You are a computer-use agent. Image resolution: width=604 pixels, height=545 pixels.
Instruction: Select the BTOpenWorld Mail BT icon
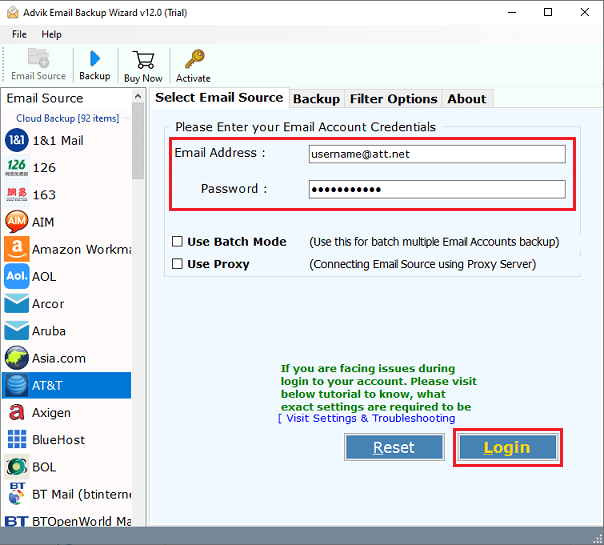pyautogui.click(x=16, y=521)
